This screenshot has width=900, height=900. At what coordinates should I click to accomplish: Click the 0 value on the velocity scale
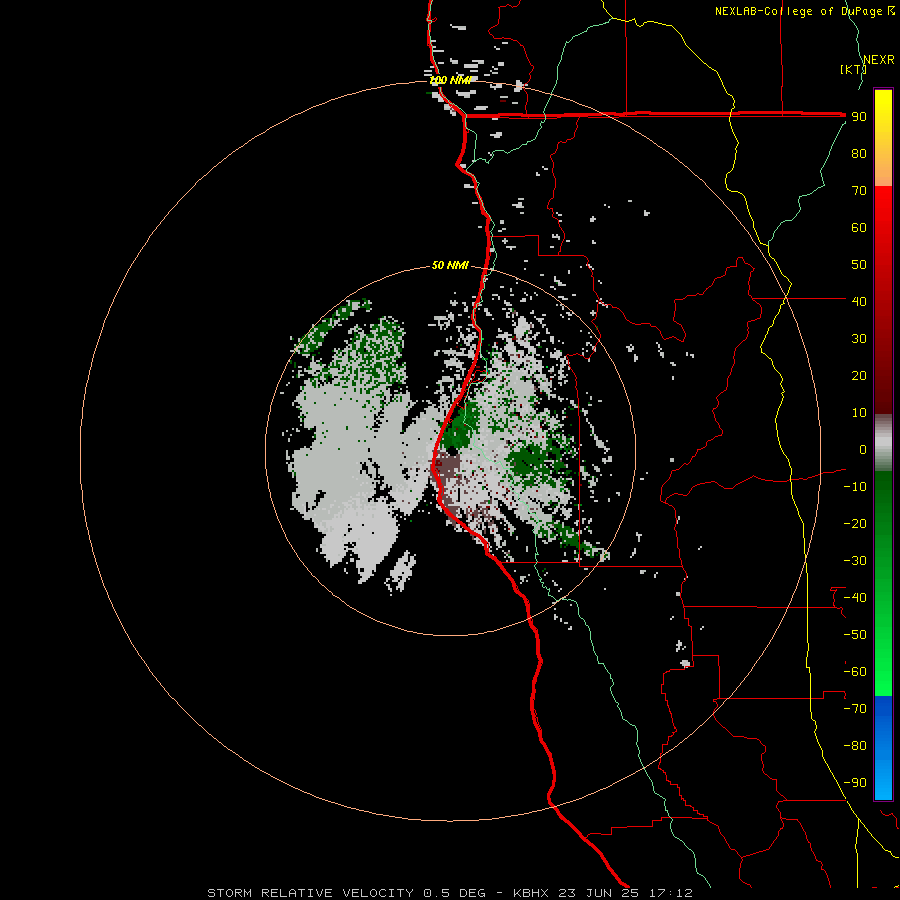863,449
